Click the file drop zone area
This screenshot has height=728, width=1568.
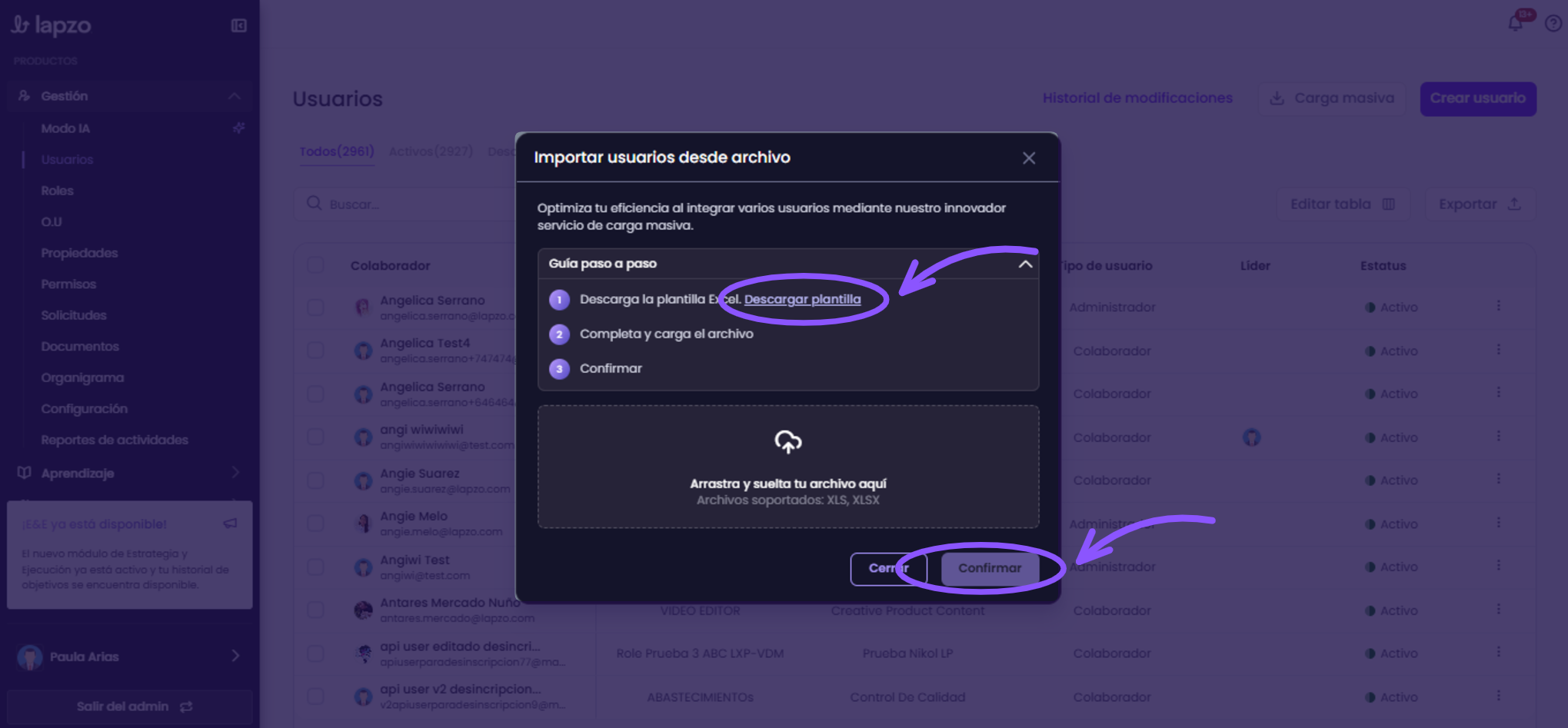(x=788, y=467)
